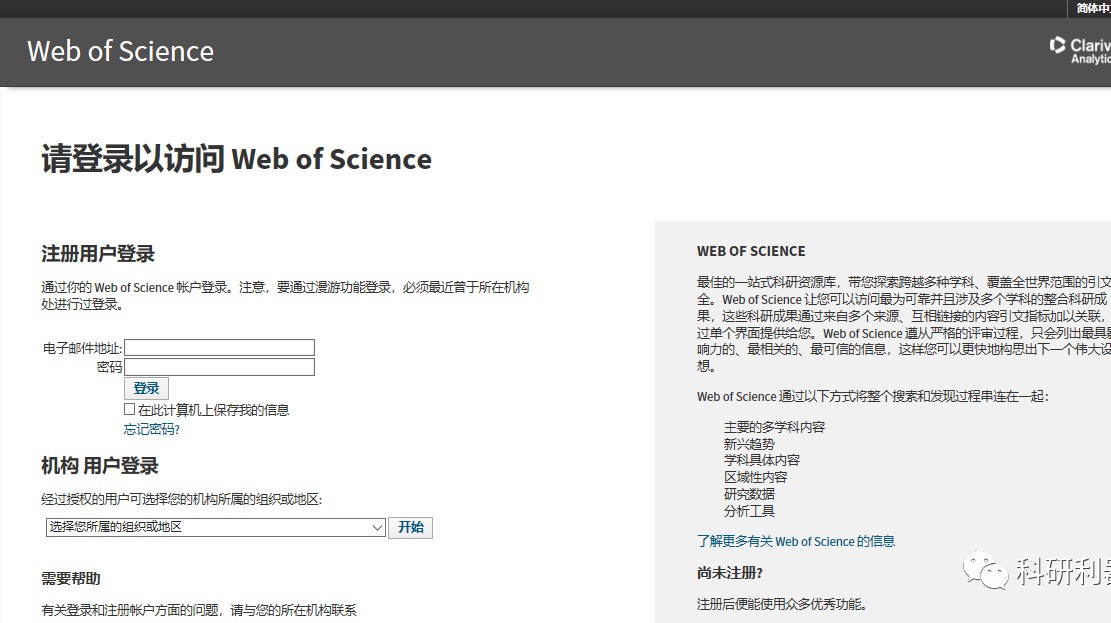Open the 忘记密码? link
Image resolution: width=1111 pixels, height=623 pixels.
(x=152, y=430)
